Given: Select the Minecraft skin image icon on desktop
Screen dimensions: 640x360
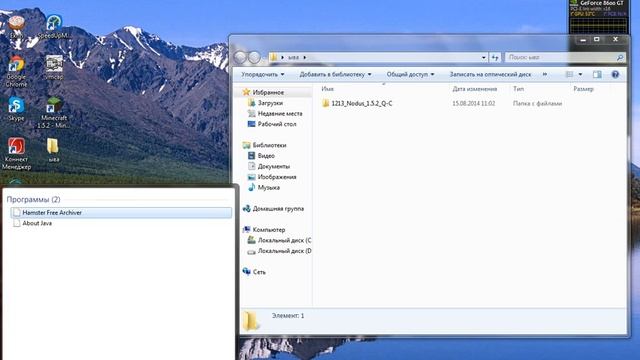Looking at the screenshot, I should [x=54, y=67].
